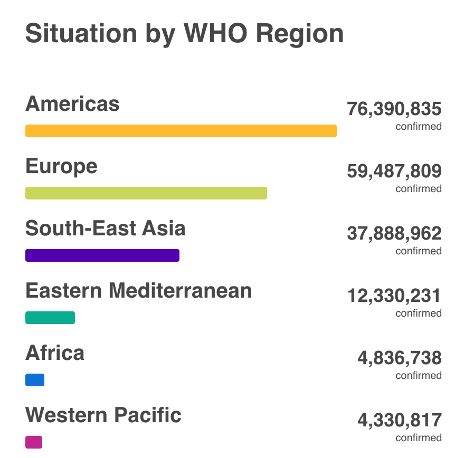Open the Eastern Mediterranean region label
The image size is (456, 458).
[x=139, y=290]
